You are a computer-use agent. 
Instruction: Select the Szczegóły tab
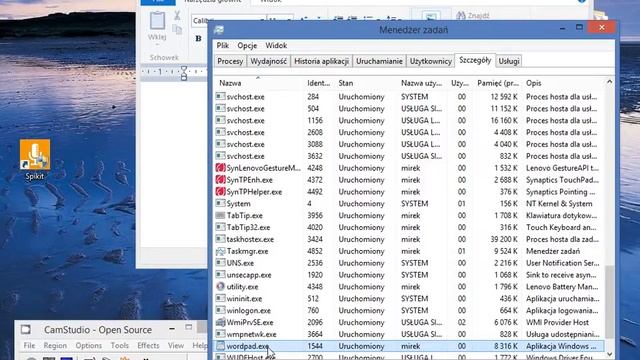click(x=475, y=60)
